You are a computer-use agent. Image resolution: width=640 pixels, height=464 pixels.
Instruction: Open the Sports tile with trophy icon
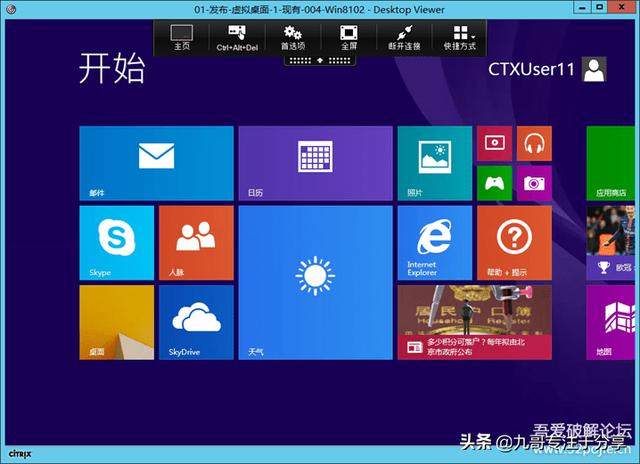pos(611,243)
